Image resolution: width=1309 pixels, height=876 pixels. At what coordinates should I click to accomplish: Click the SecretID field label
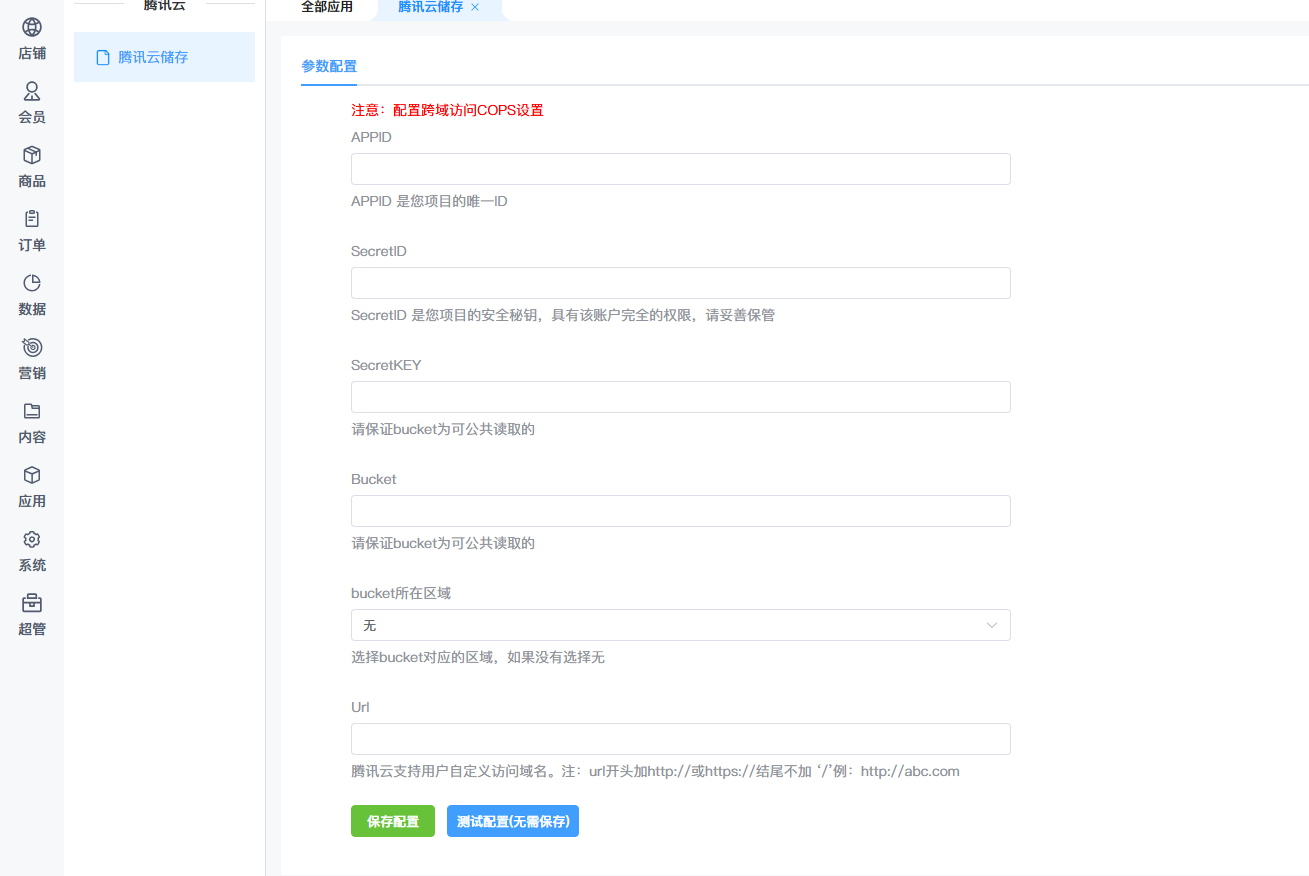(x=379, y=251)
